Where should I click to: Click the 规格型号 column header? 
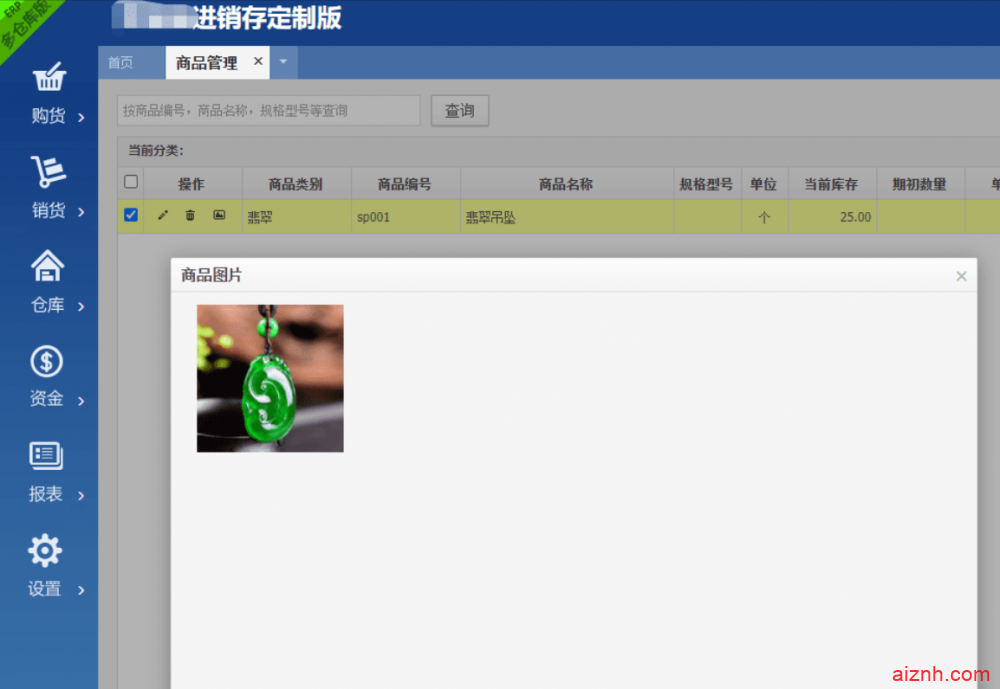coord(706,184)
